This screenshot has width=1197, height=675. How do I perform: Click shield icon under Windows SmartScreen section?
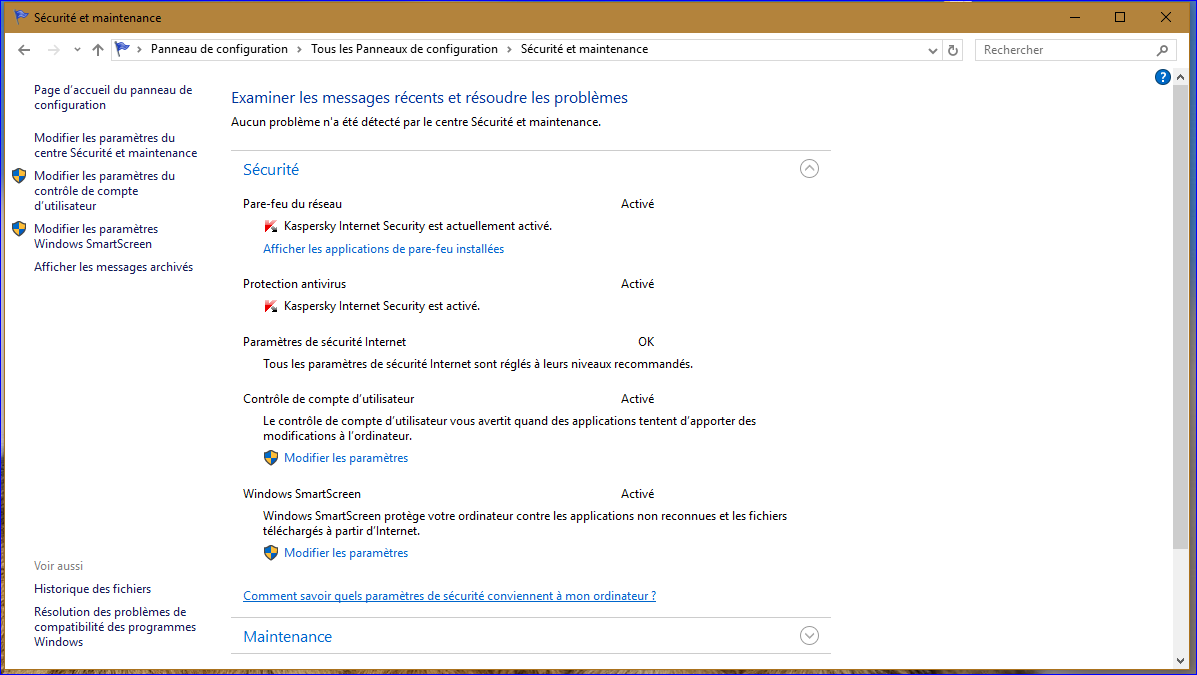[270, 552]
